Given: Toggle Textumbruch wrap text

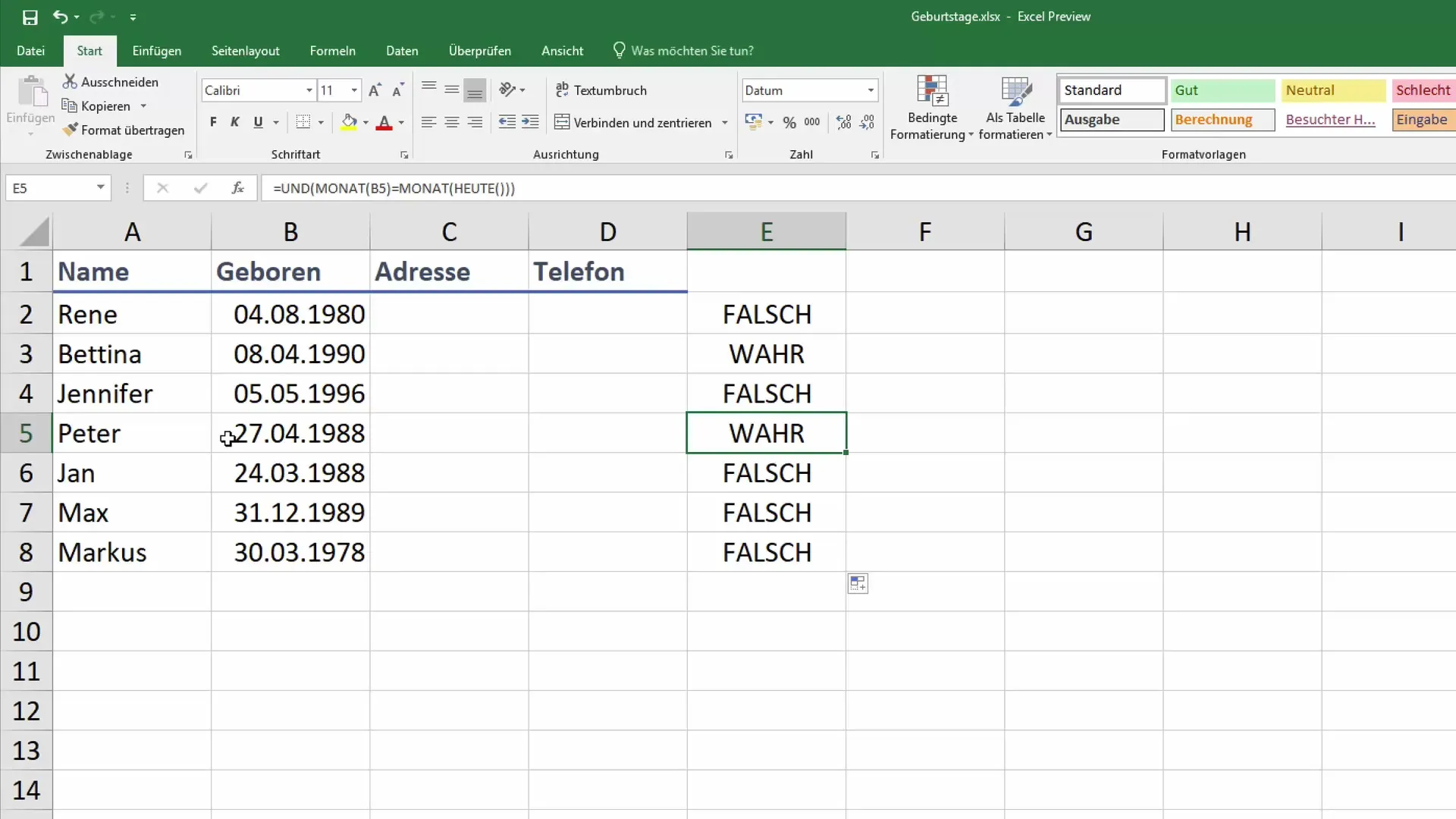Looking at the screenshot, I should tap(601, 90).
